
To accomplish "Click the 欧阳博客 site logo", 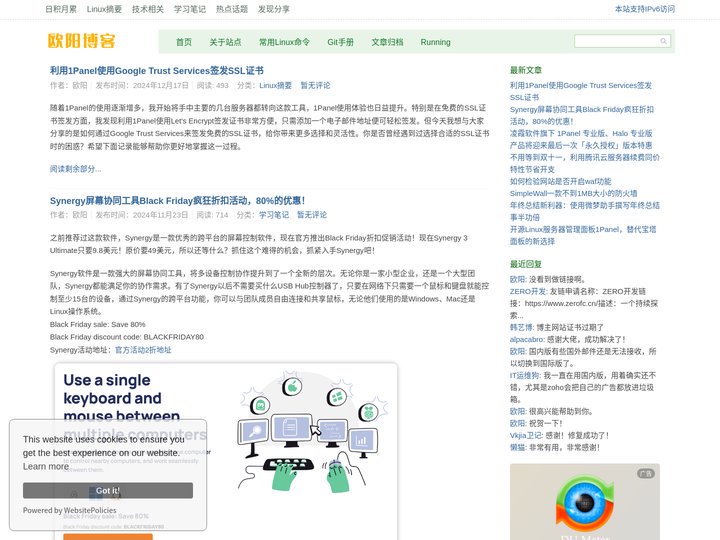I will coord(81,41).
